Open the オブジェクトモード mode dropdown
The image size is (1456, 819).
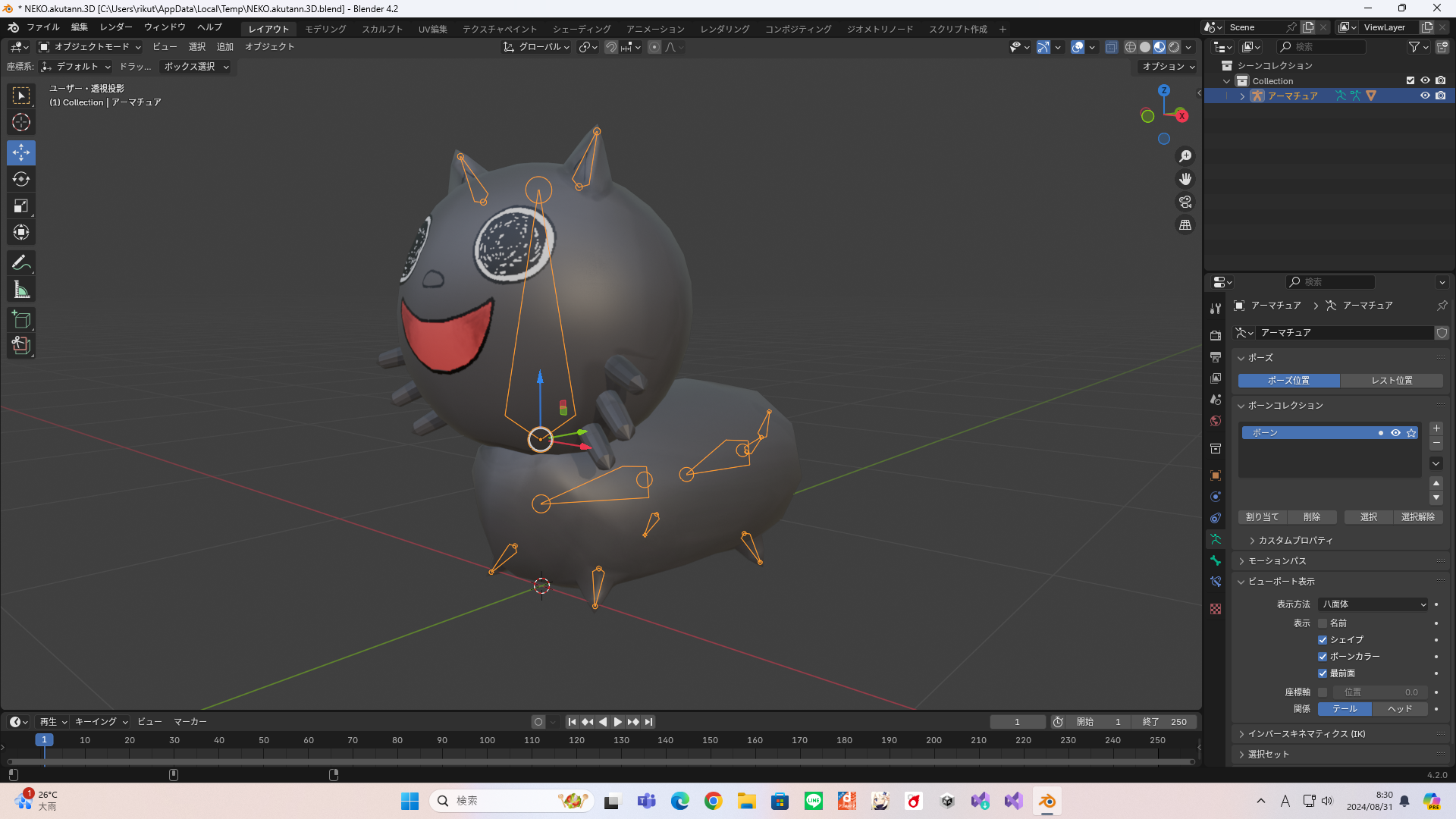[90, 47]
